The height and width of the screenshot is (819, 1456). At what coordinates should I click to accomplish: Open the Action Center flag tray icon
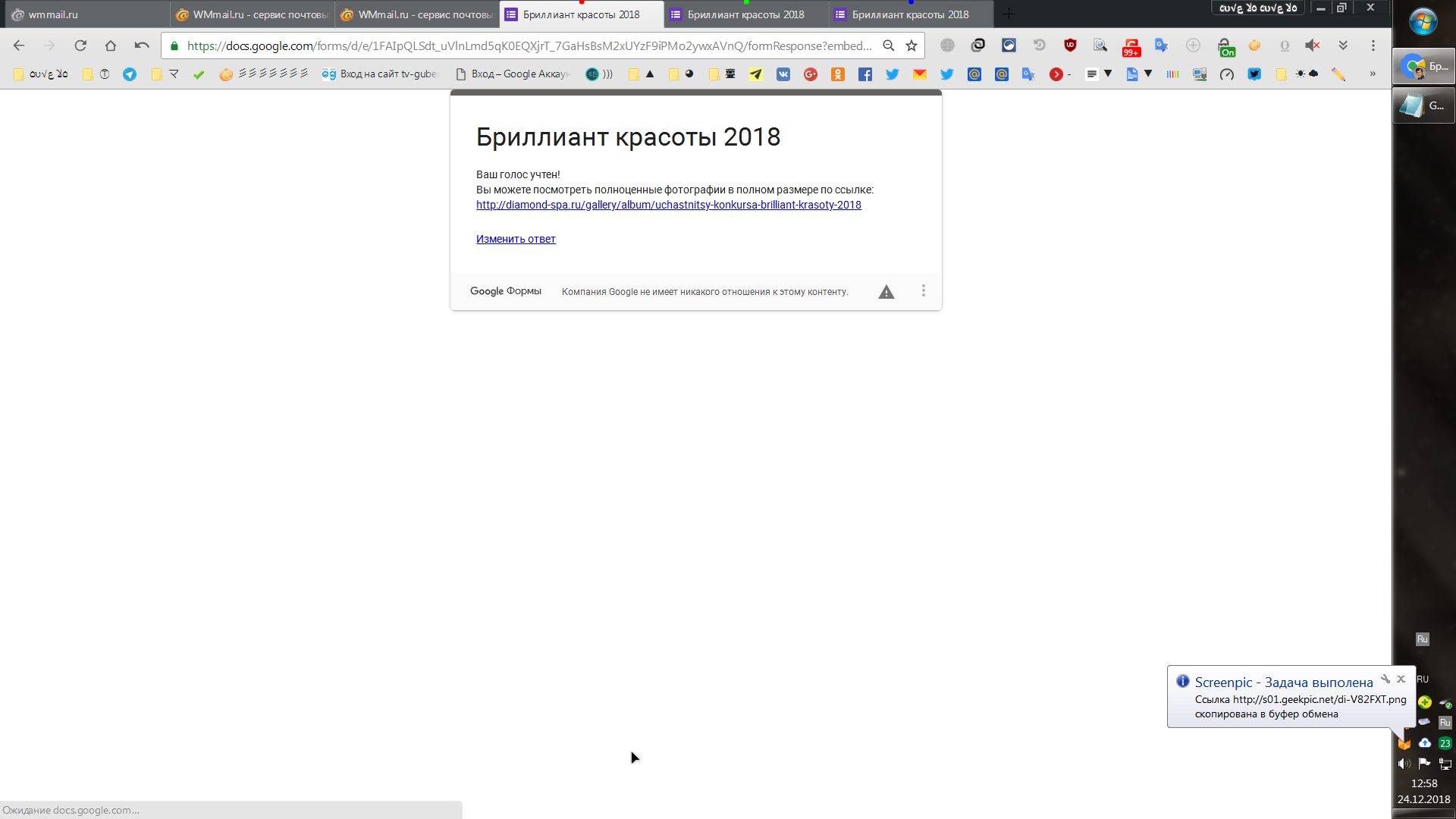tap(1424, 764)
